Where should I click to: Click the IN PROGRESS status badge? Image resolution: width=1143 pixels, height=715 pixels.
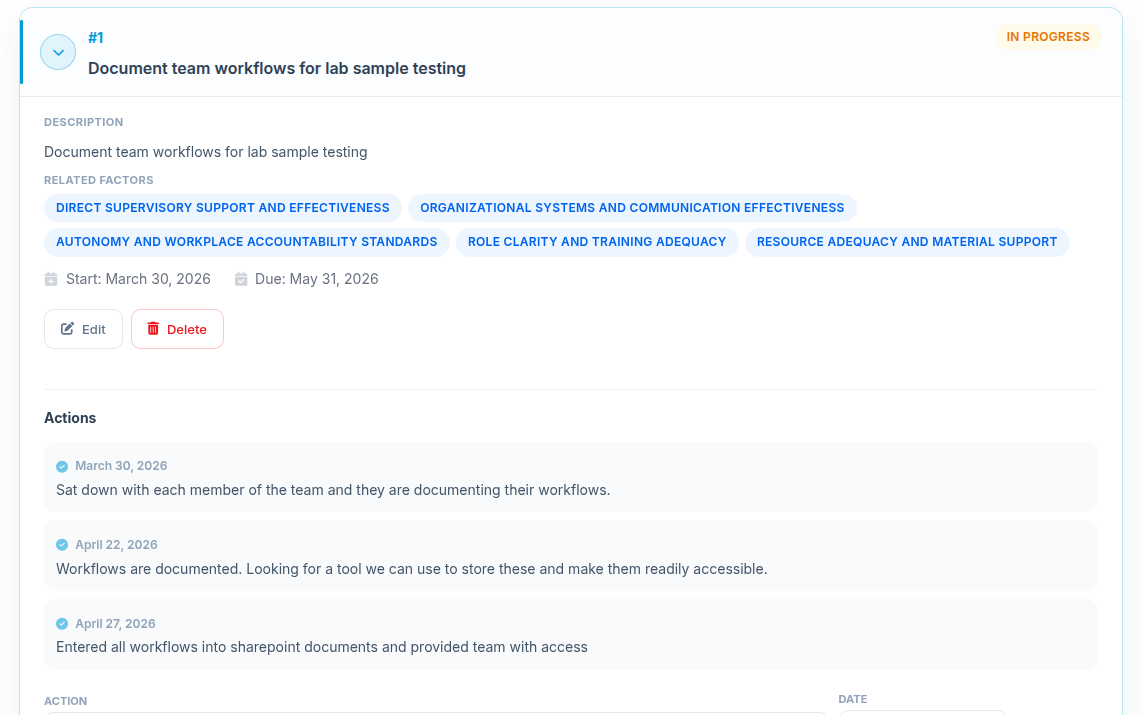[x=1048, y=37]
